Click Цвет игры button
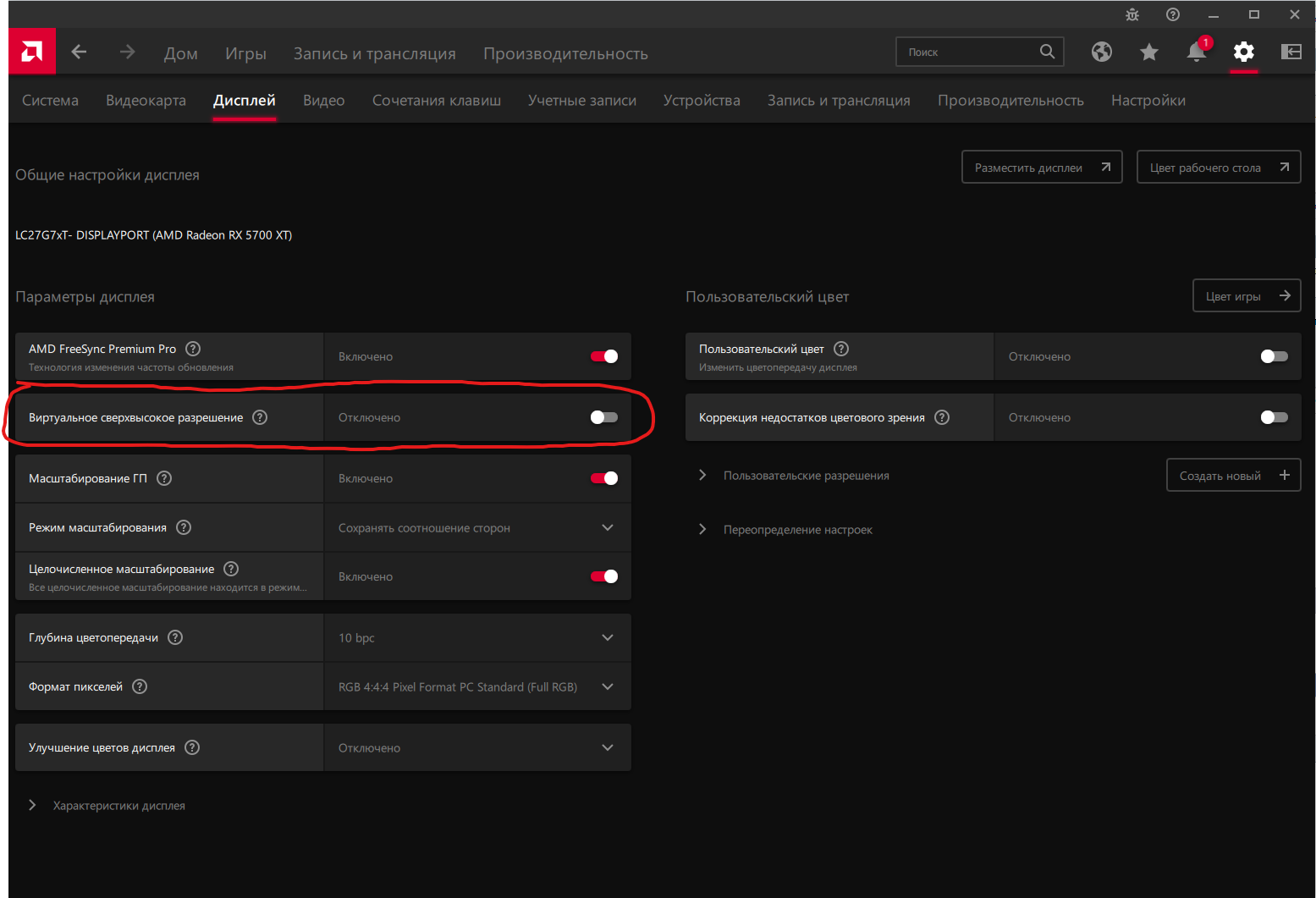Image resolution: width=1316 pixels, height=898 pixels. pos(1247,295)
